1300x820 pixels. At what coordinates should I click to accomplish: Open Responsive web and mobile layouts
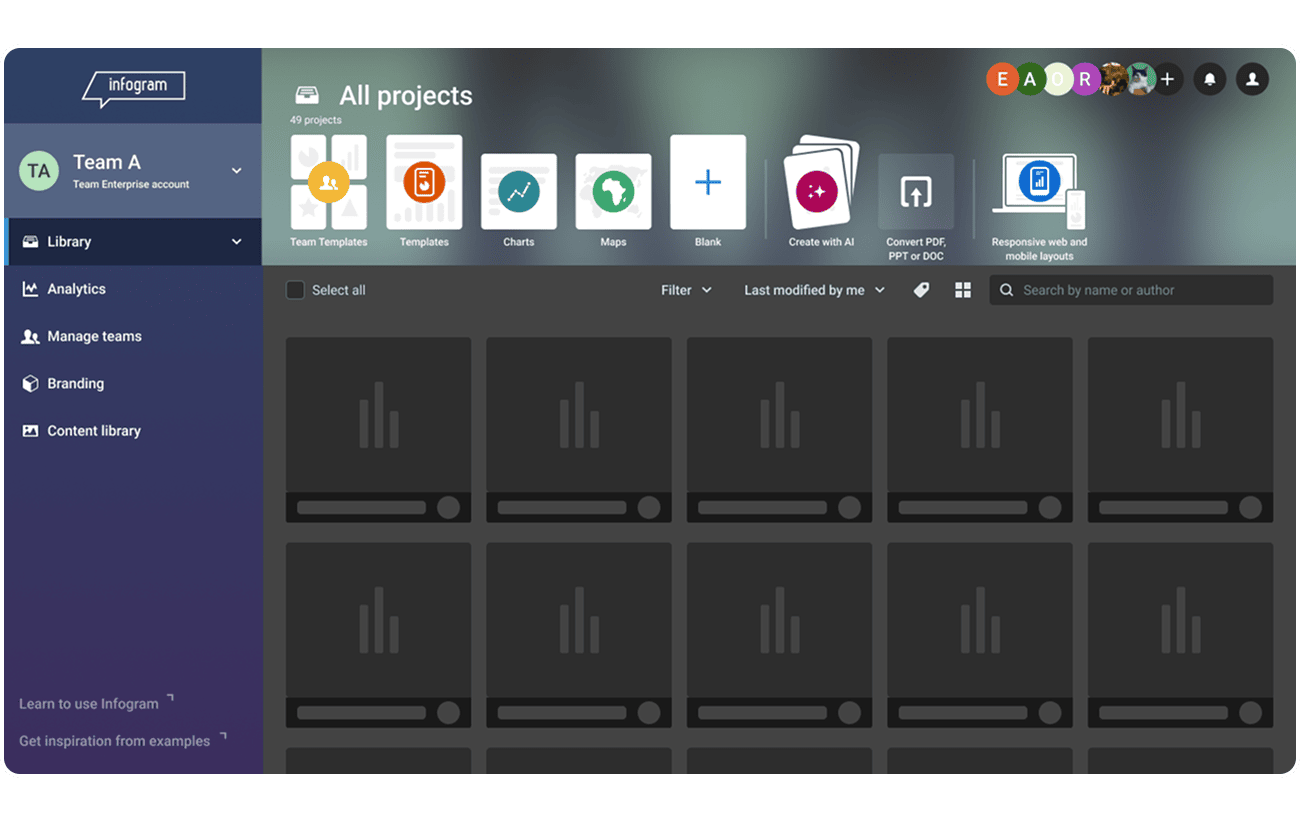tap(1039, 208)
